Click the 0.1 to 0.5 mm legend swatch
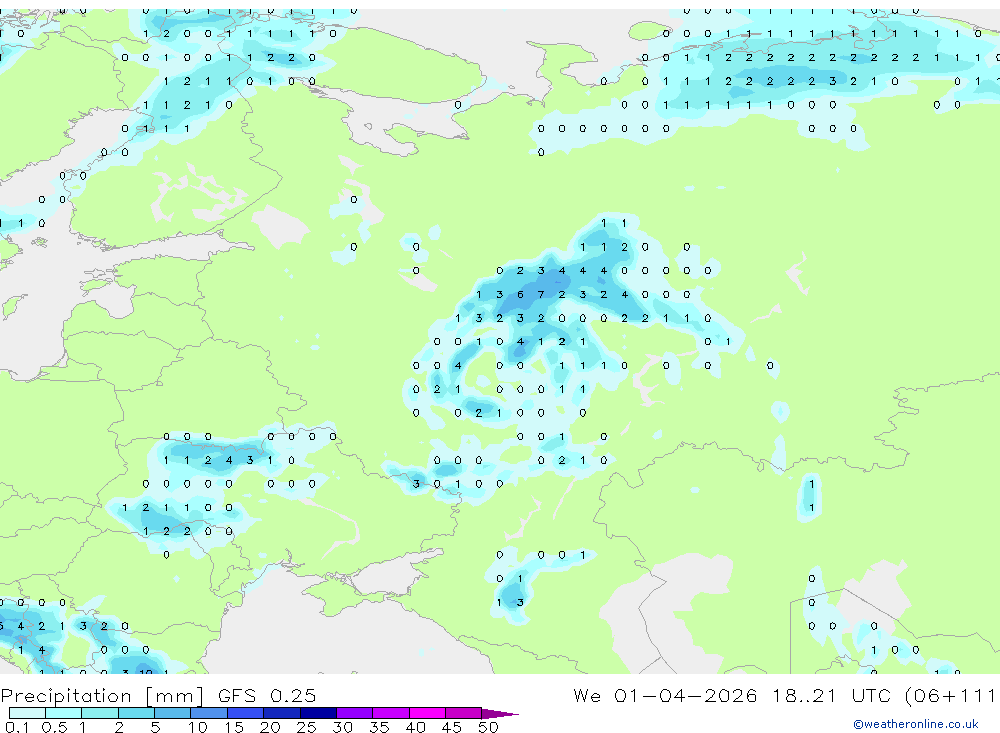The height and width of the screenshot is (733, 1000). click(27, 713)
